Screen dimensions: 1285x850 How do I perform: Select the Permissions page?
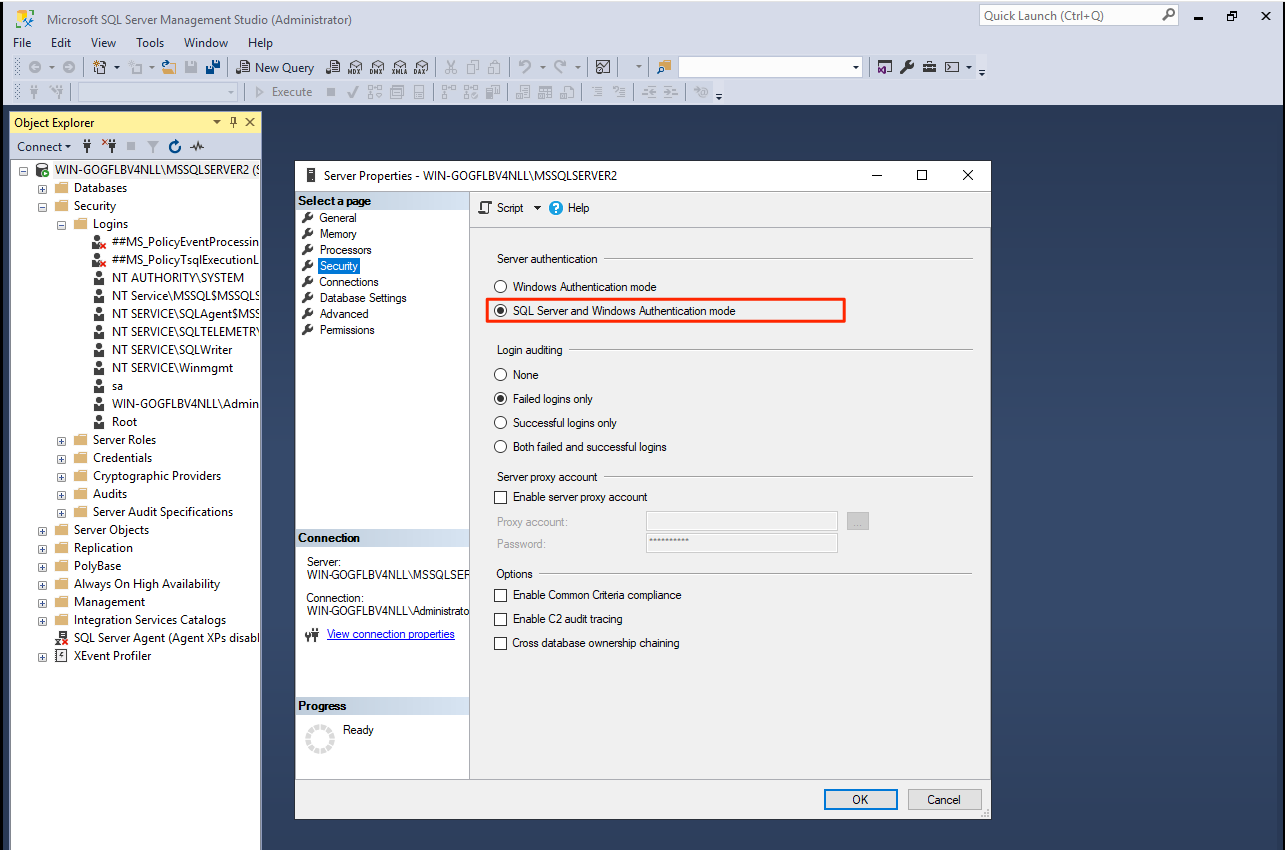click(347, 330)
